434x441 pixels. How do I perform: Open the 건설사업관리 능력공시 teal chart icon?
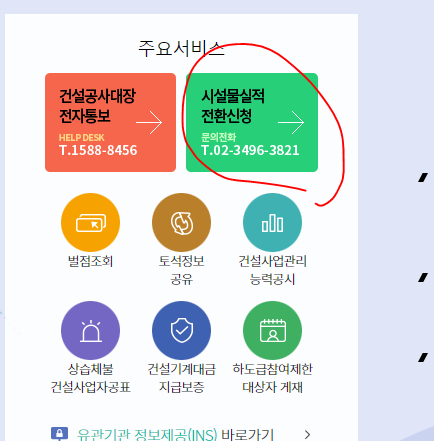(x=272, y=222)
